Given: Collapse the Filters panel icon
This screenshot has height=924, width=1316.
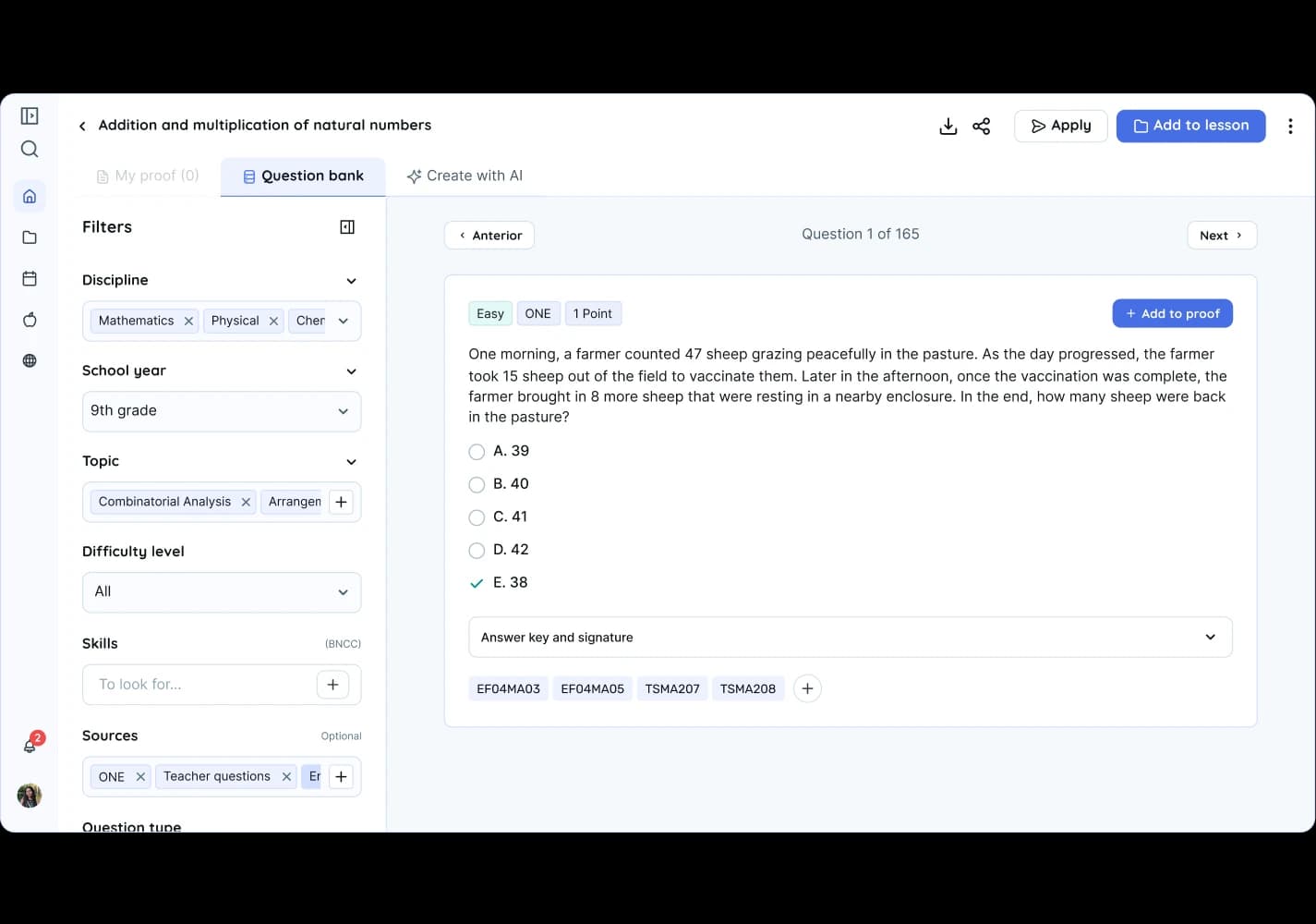Looking at the screenshot, I should 347,227.
